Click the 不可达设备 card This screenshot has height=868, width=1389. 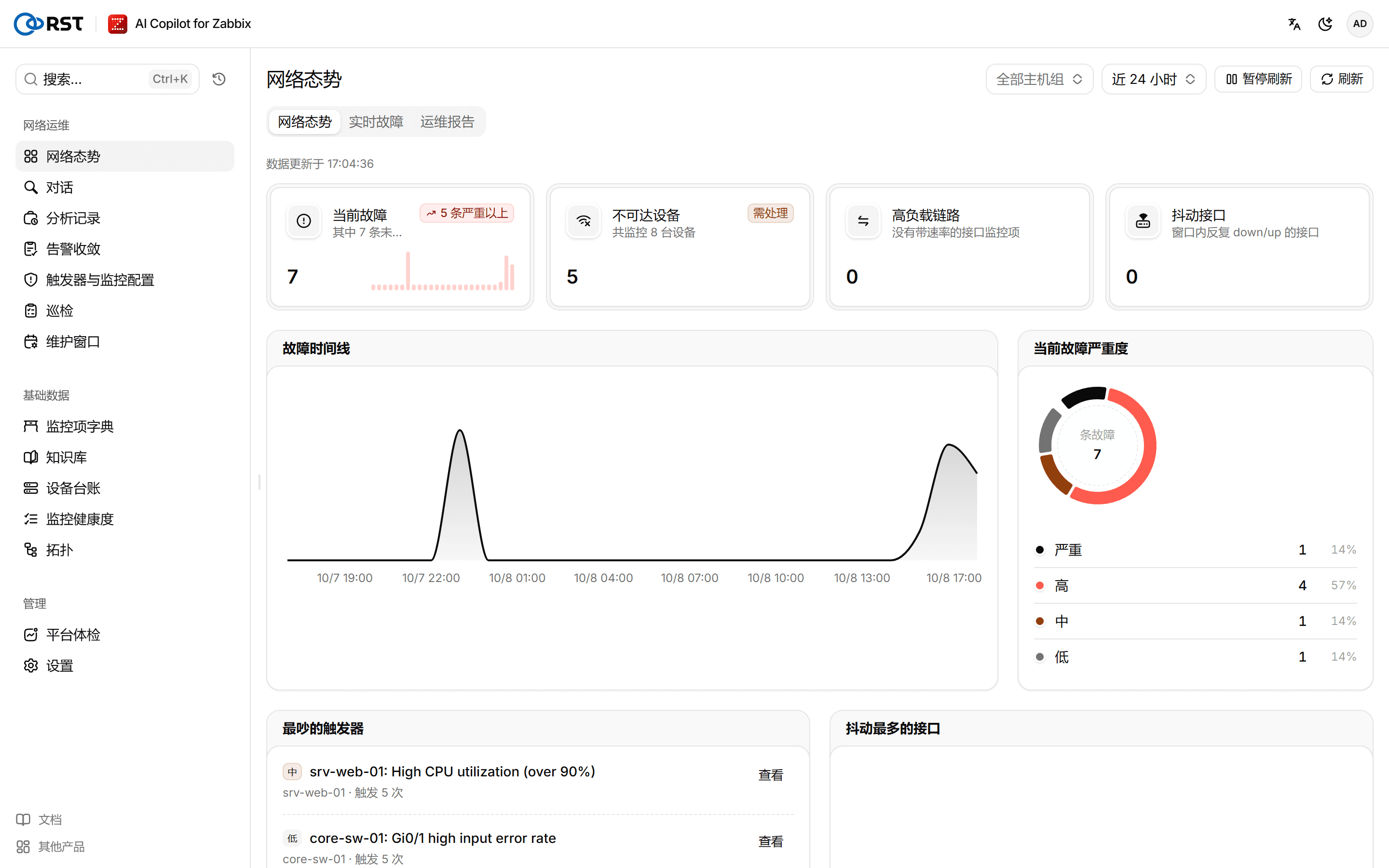tap(680, 247)
